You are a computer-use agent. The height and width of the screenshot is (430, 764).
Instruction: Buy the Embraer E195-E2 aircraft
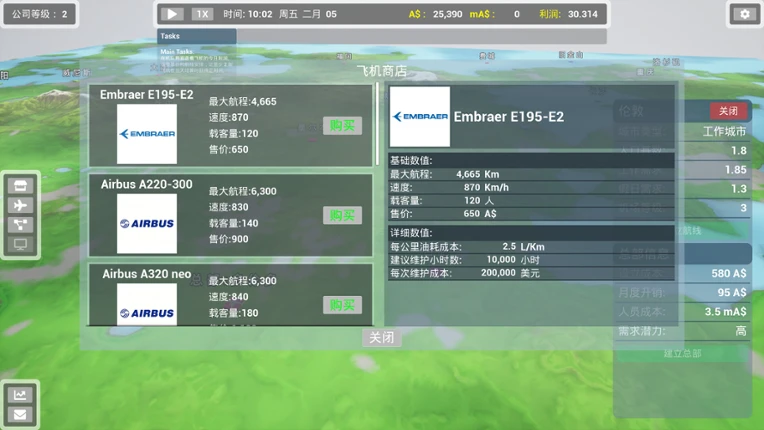click(343, 126)
